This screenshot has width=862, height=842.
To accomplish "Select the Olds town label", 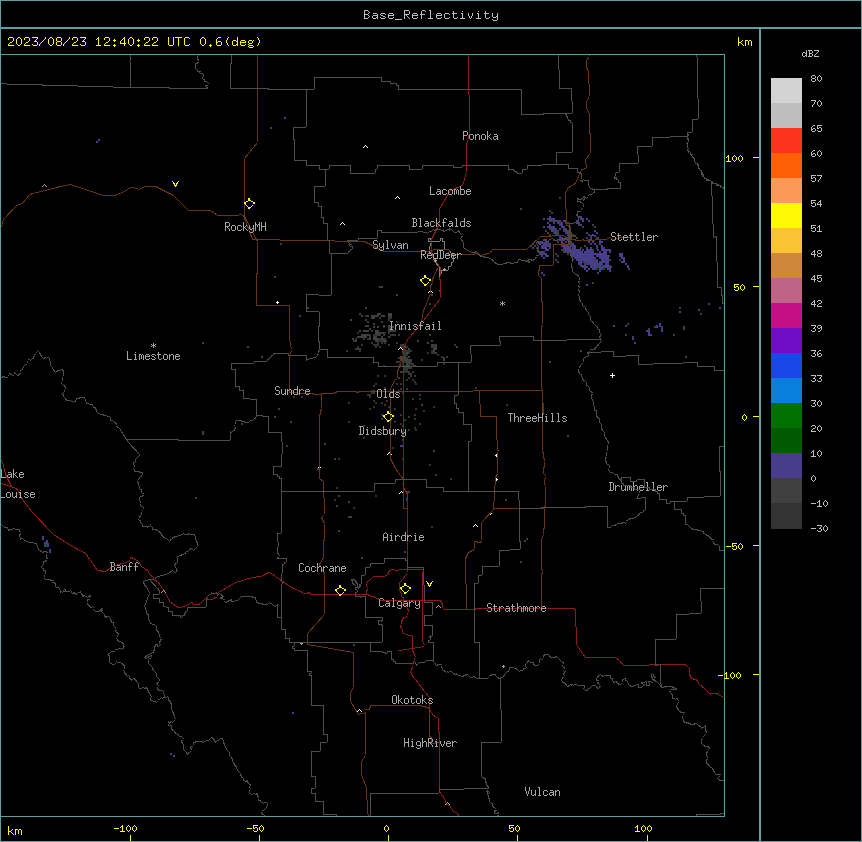I will (388, 394).
